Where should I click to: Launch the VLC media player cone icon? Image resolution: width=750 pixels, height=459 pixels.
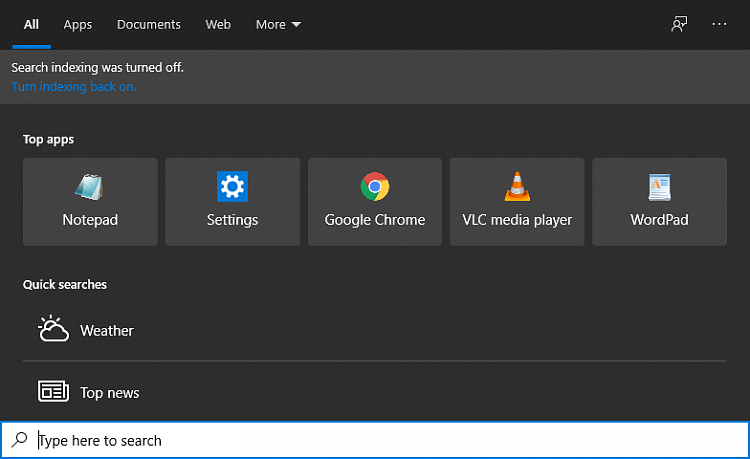pos(517,186)
